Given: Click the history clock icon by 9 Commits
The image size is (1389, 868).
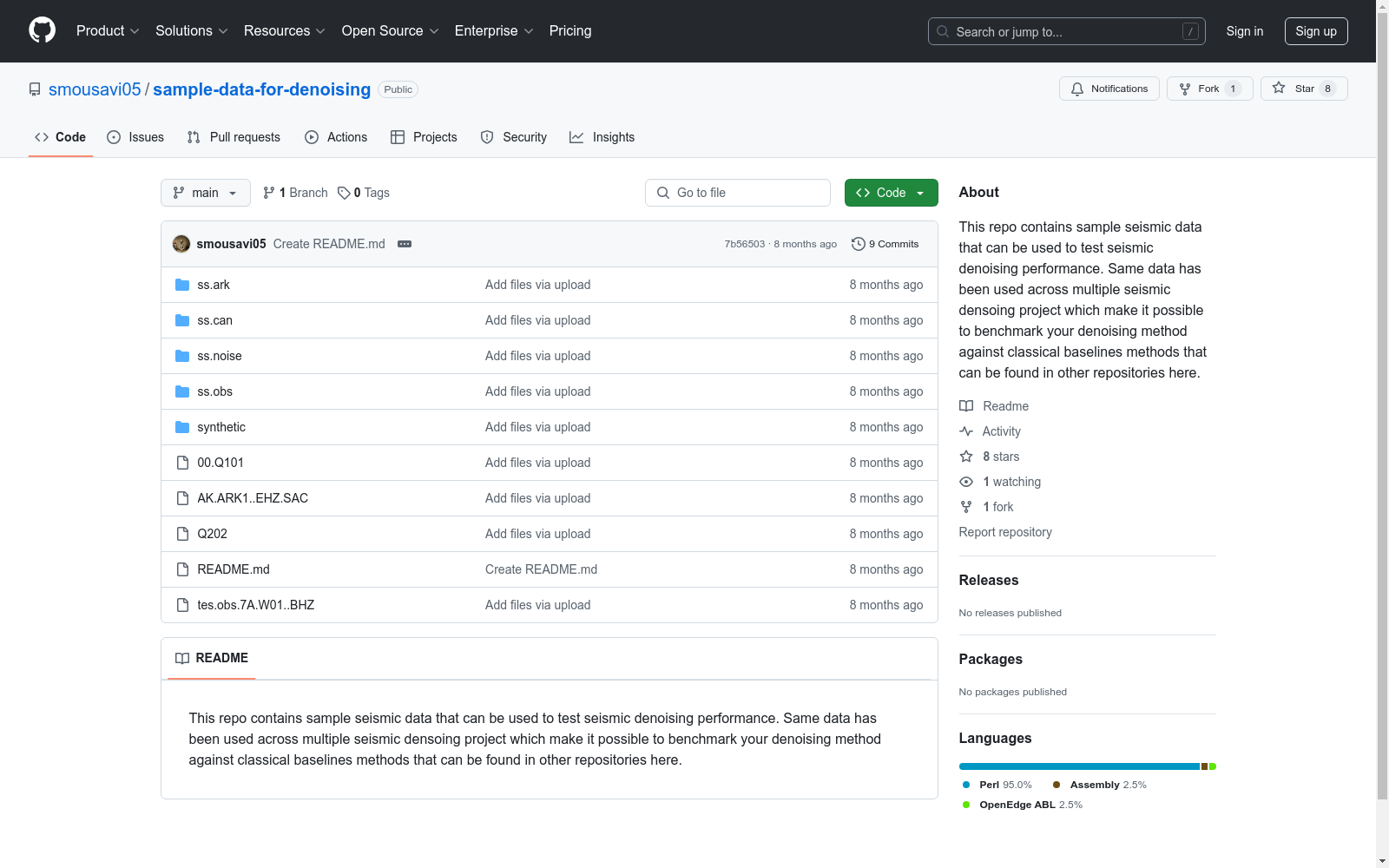Looking at the screenshot, I should [x=859, y=244].
